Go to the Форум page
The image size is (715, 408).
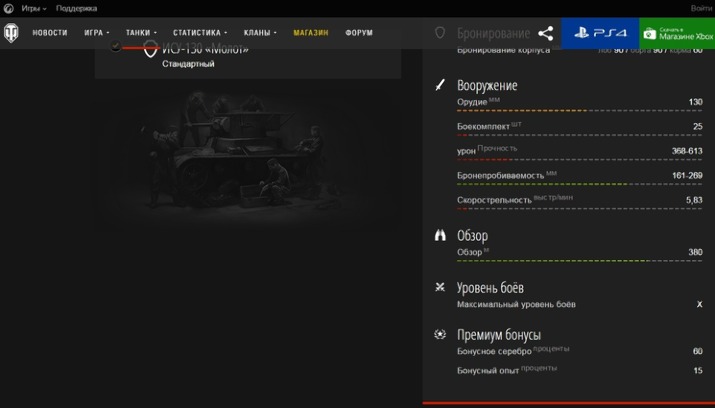pos(359,33)
